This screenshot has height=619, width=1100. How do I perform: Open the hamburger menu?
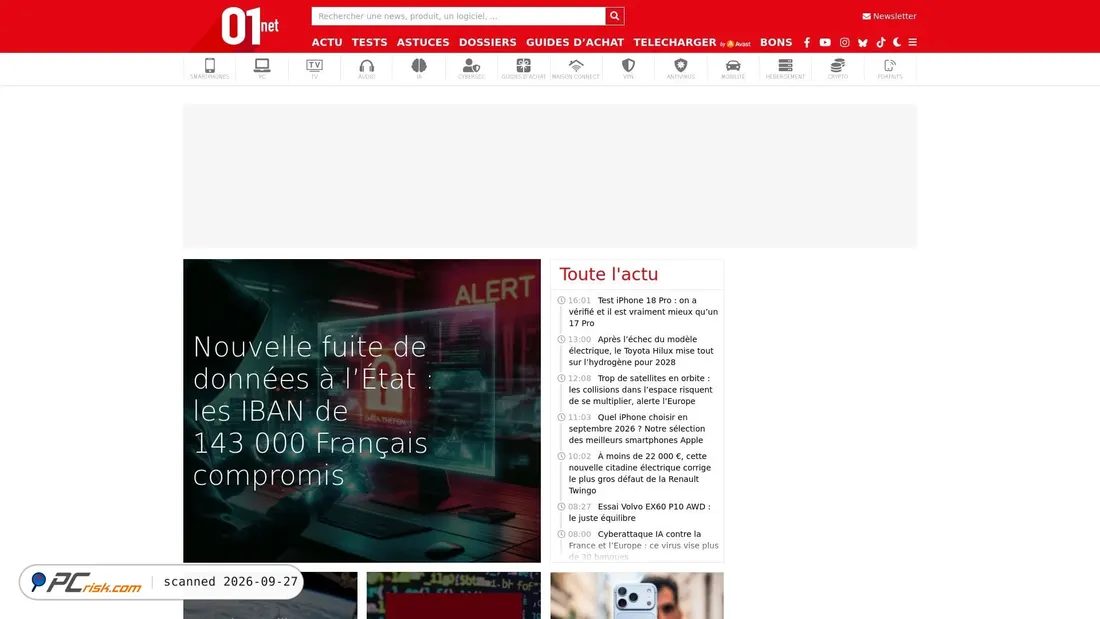pyautogui.click(x=913, y=42)
